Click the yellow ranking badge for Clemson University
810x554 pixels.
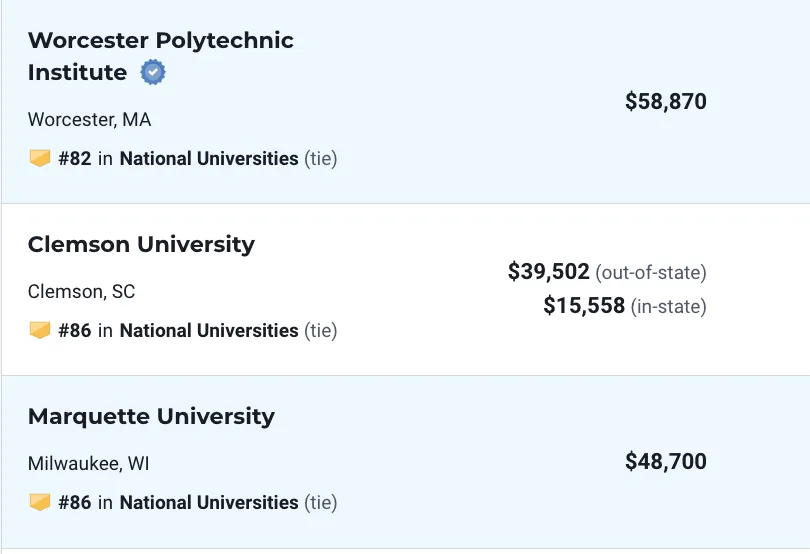click(x=40, y=330)
